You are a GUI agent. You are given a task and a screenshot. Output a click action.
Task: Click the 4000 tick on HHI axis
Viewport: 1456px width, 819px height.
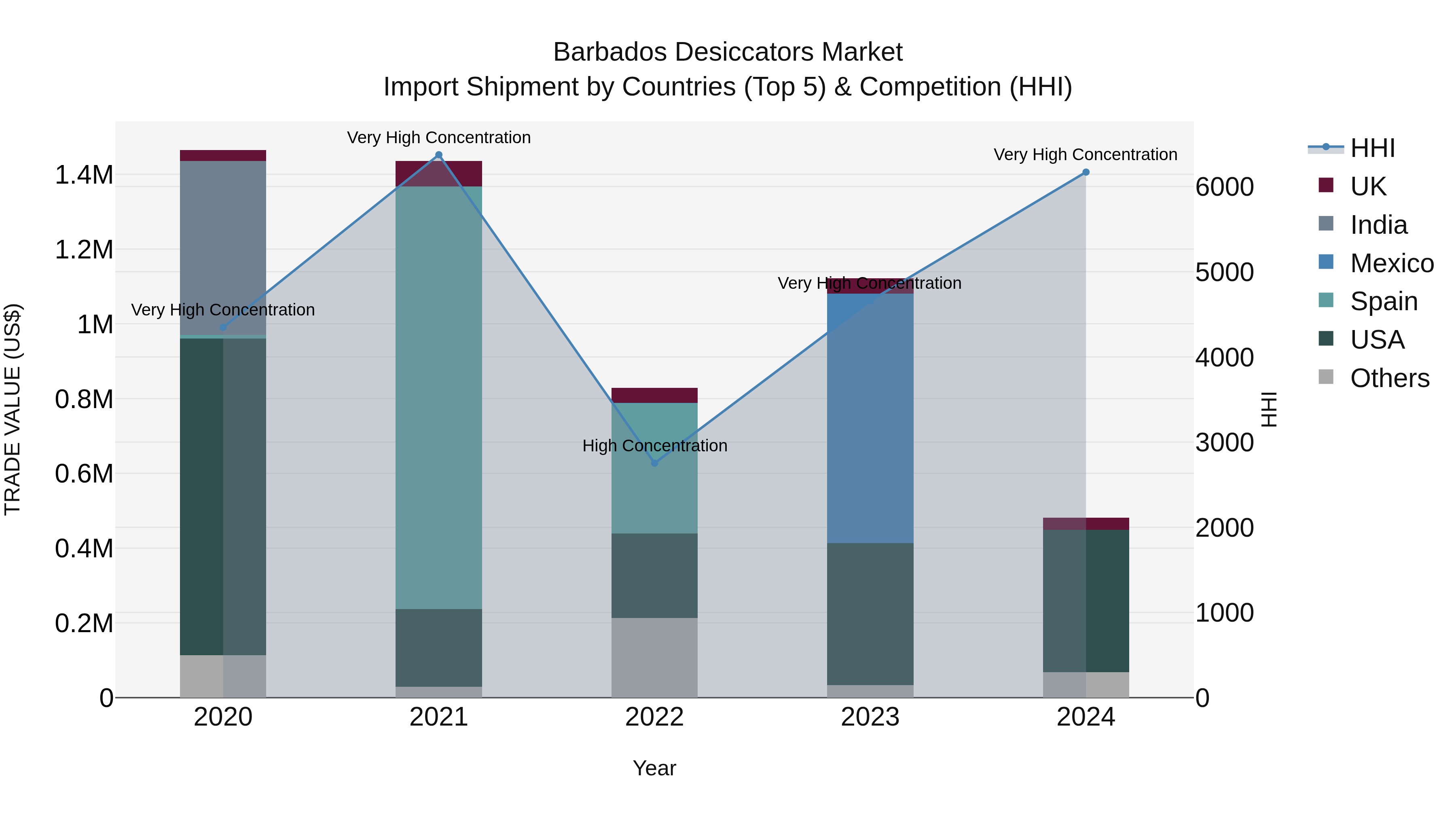(x=1225, y=357)
